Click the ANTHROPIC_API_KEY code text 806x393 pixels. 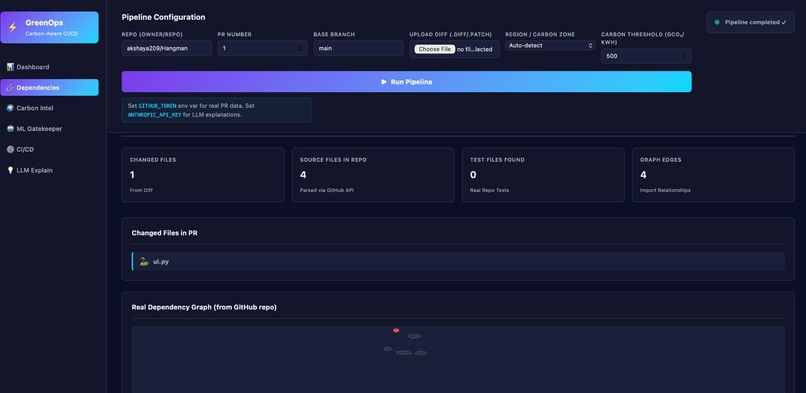(154, 115)
